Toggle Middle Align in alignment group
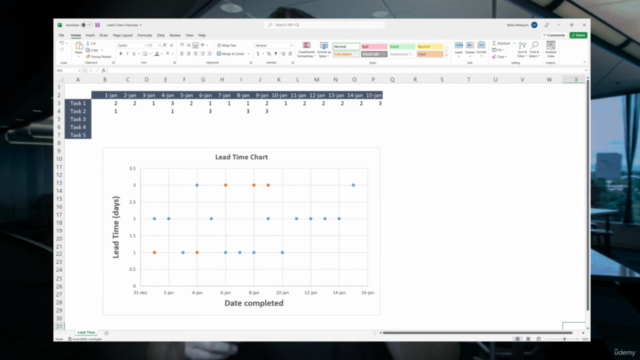 [189, 45]
